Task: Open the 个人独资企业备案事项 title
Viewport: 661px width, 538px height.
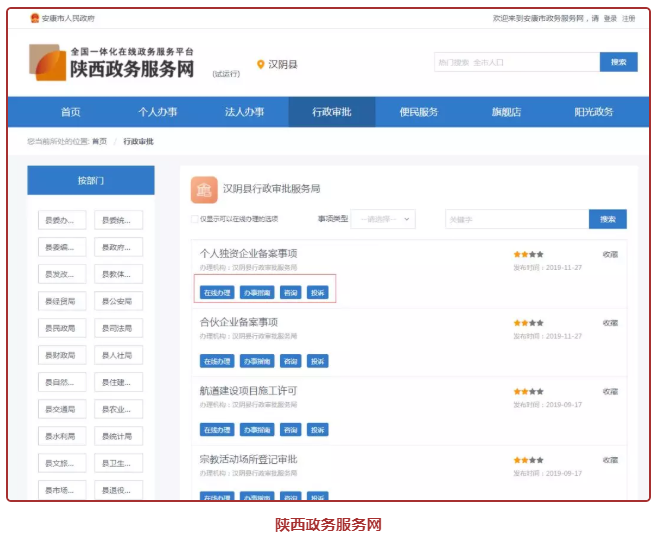Action: pos(248,253)
